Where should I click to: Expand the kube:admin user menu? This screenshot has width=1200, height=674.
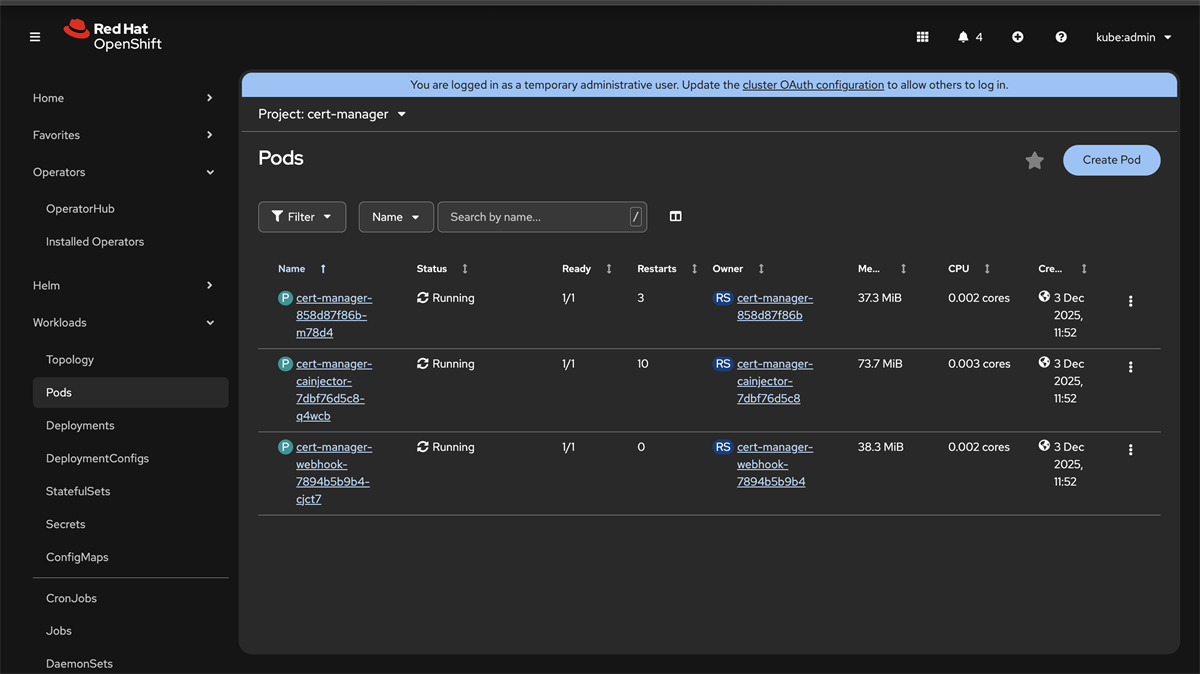click(1133, 37)
